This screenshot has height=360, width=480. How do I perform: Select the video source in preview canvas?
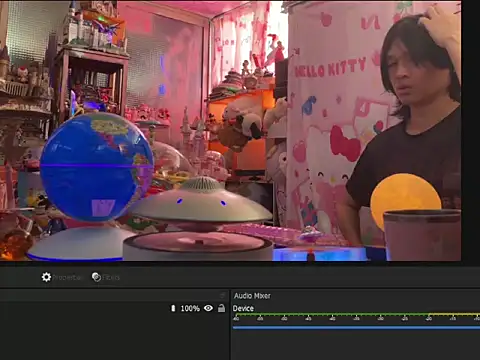(x=231, y=131)
